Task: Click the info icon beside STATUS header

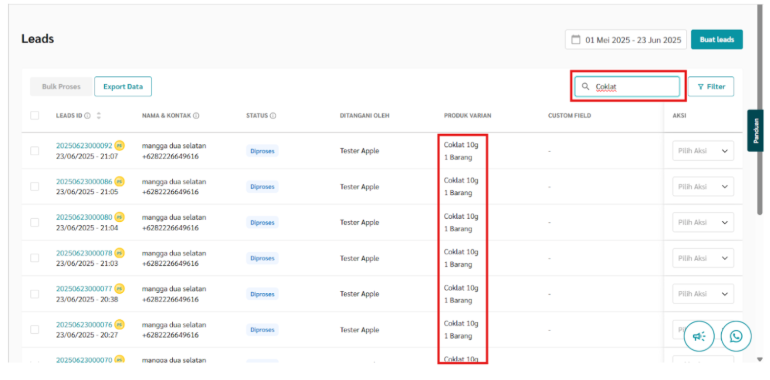Action: click(x=273, y=116)
